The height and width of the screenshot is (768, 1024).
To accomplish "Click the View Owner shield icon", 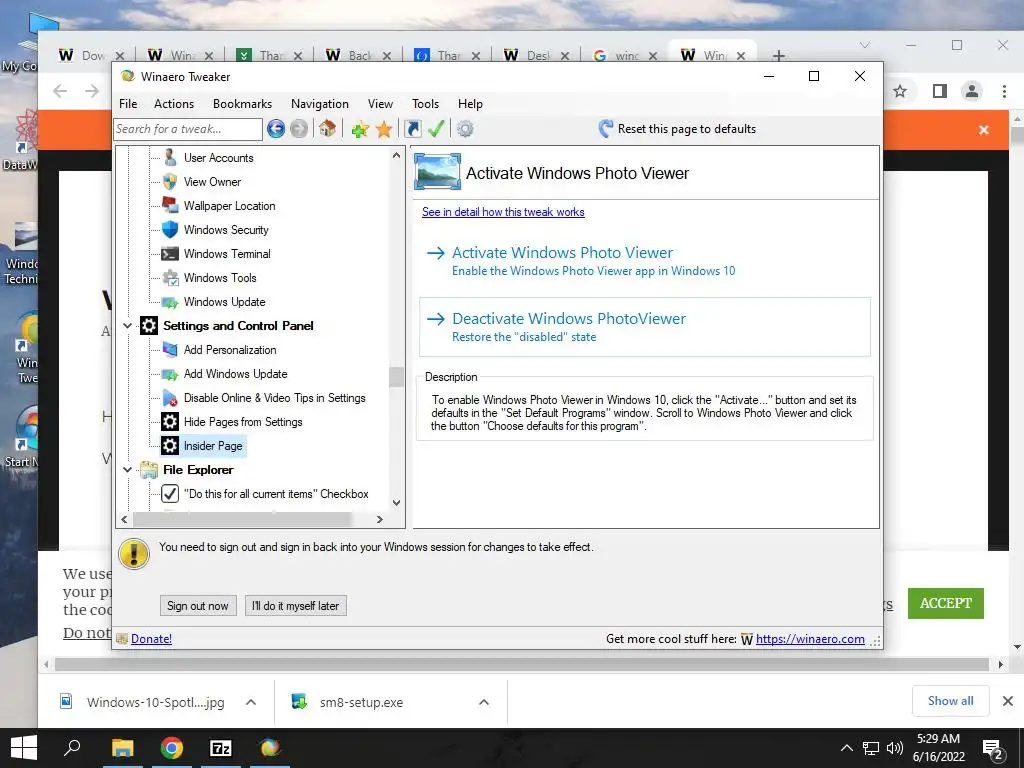I will tap(170, 182).
